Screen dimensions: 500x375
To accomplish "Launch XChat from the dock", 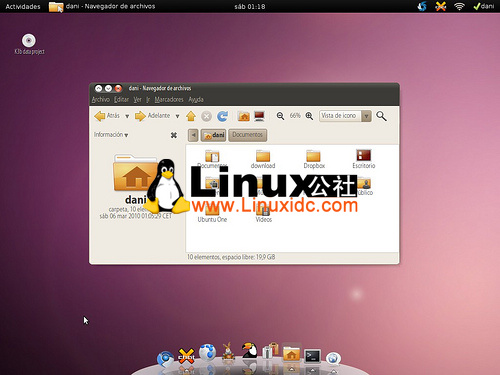I will tap(186, 356).
